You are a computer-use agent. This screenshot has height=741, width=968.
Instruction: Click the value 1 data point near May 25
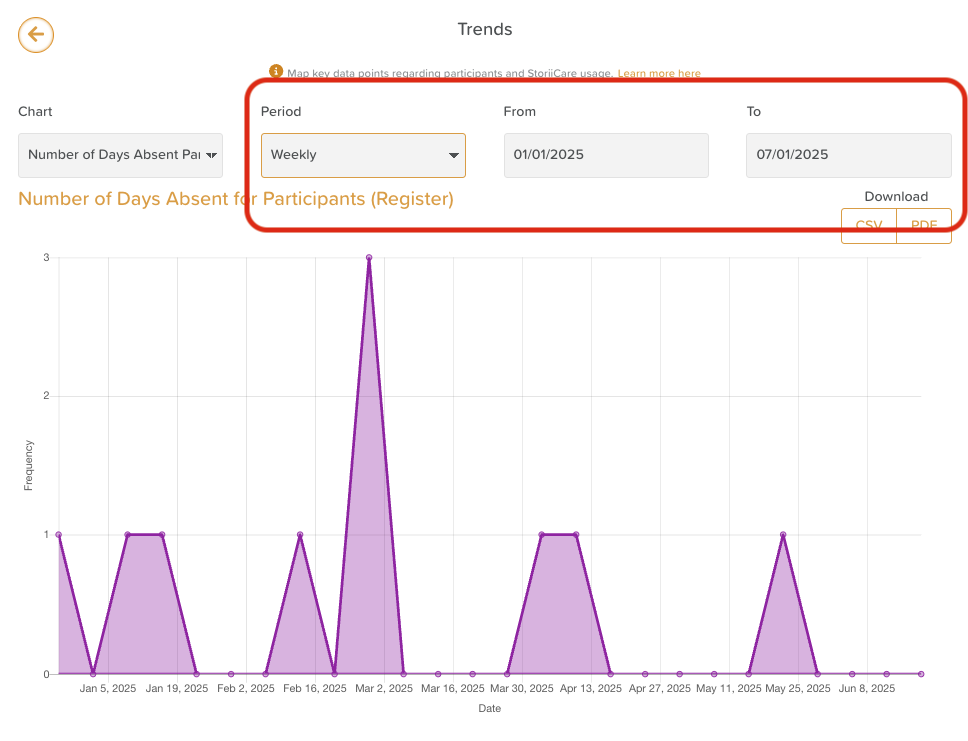pos(783,535)
